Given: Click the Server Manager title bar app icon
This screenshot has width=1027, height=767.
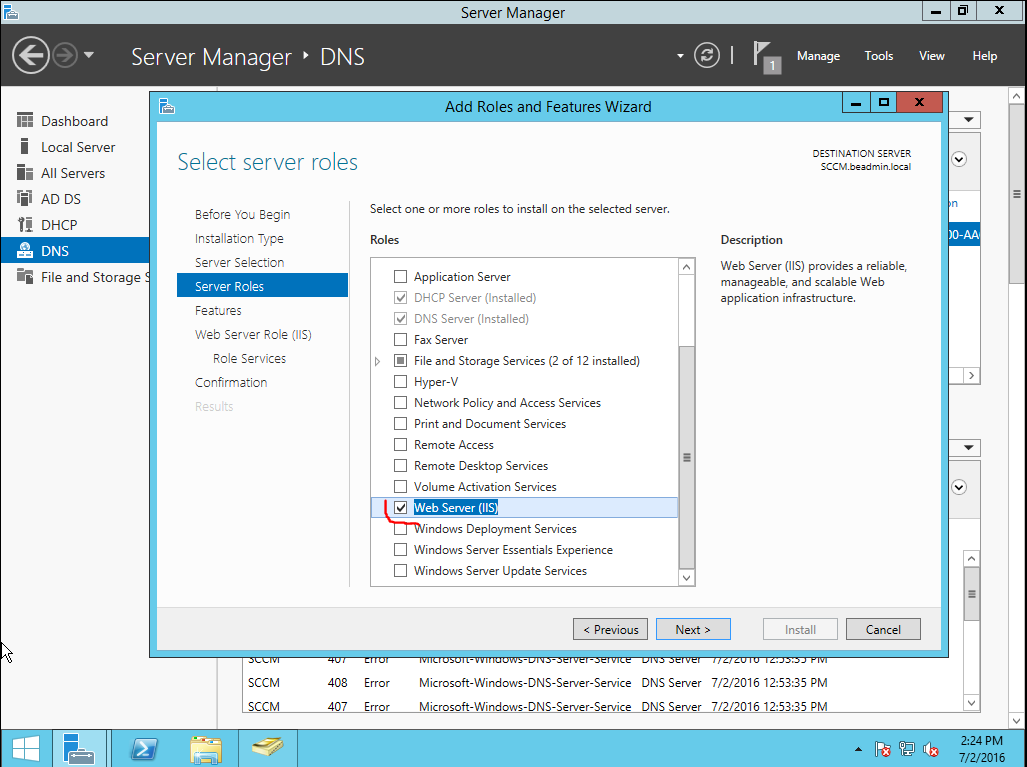Looking at the screenshot, I should [x=10, y=12].
